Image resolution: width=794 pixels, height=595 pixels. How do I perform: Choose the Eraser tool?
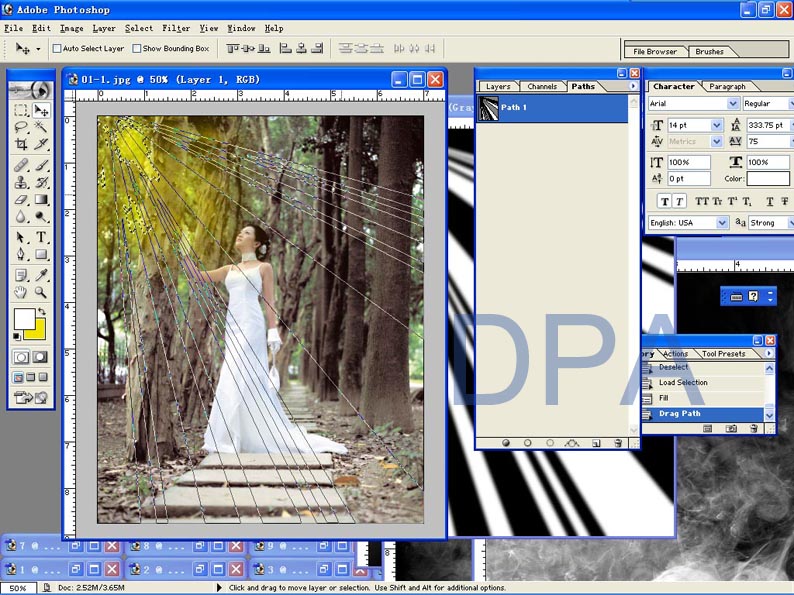tap(21, 200)
